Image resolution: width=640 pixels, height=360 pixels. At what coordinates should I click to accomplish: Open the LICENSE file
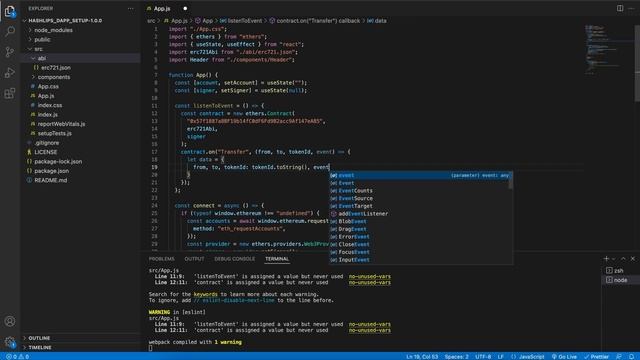point(46,152)
